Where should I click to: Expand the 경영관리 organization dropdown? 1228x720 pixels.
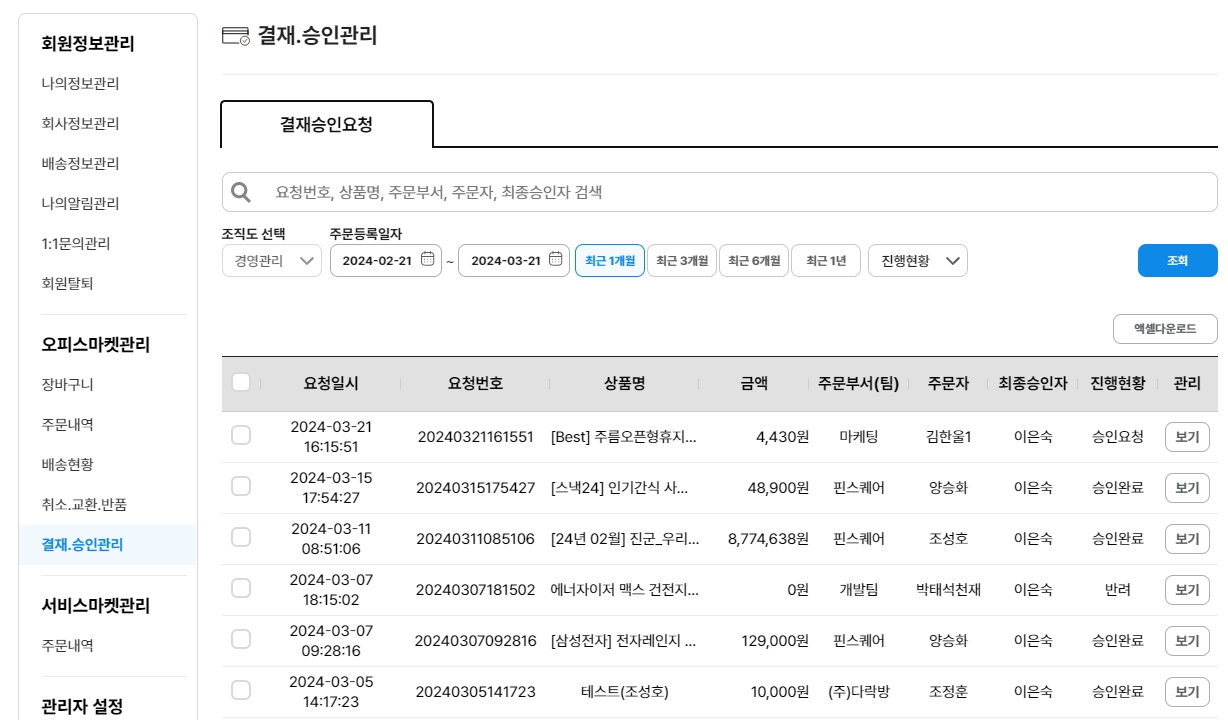click(x=271, y=261)
